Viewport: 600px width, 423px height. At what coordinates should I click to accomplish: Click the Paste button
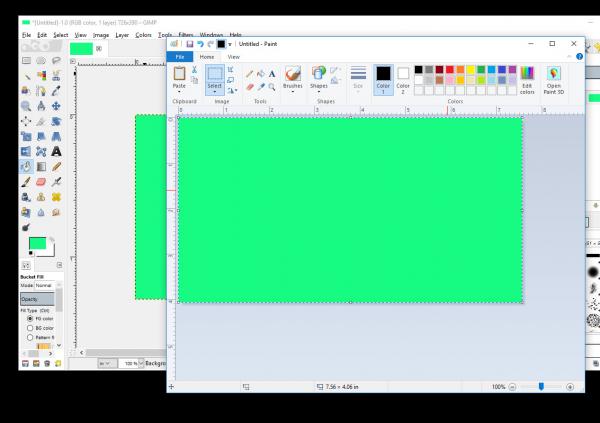click(x=179, y=79)
